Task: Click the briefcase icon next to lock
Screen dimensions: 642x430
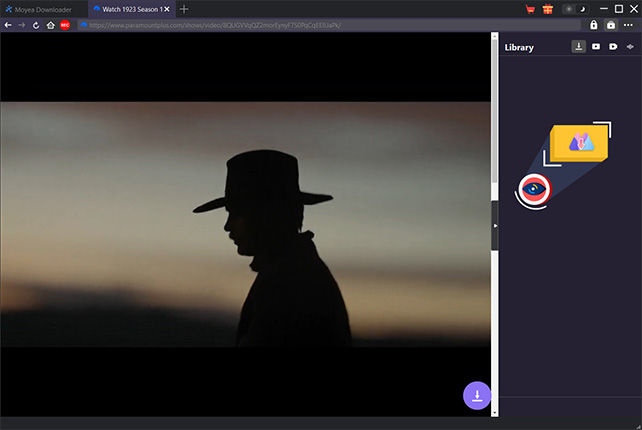Action: 611,25
